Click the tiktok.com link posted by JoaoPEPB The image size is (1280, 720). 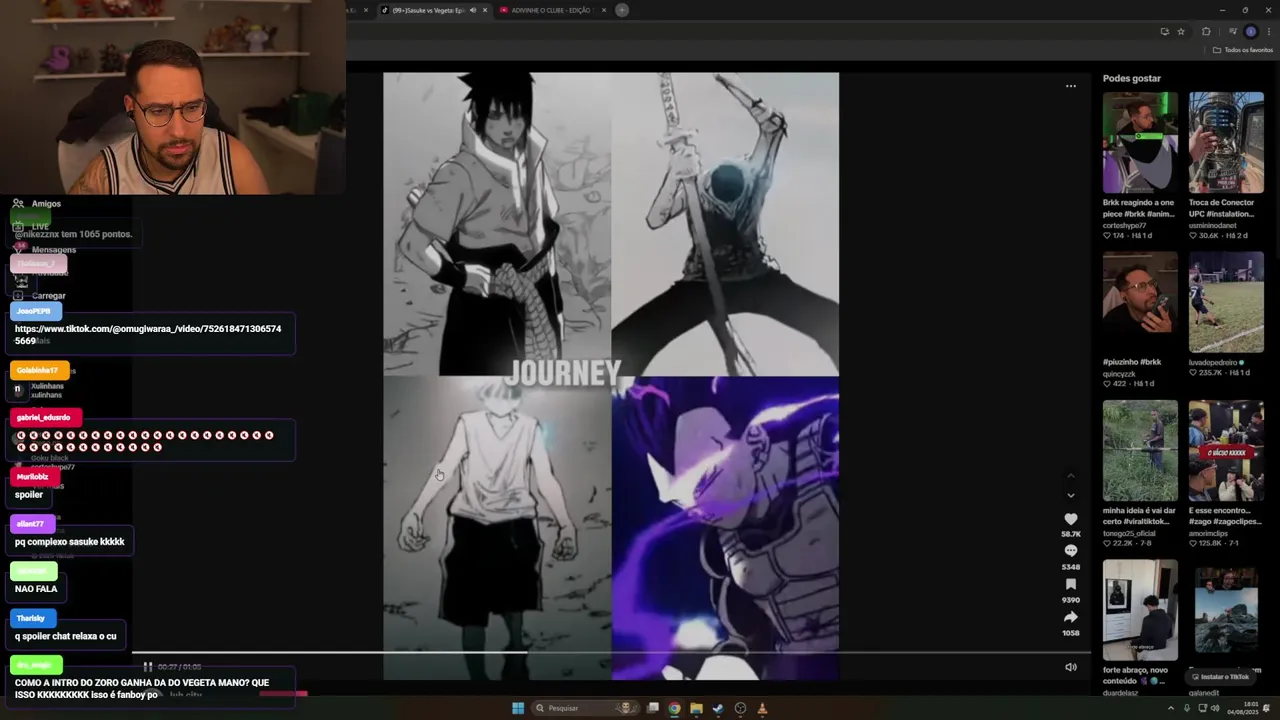coord(148,334)
